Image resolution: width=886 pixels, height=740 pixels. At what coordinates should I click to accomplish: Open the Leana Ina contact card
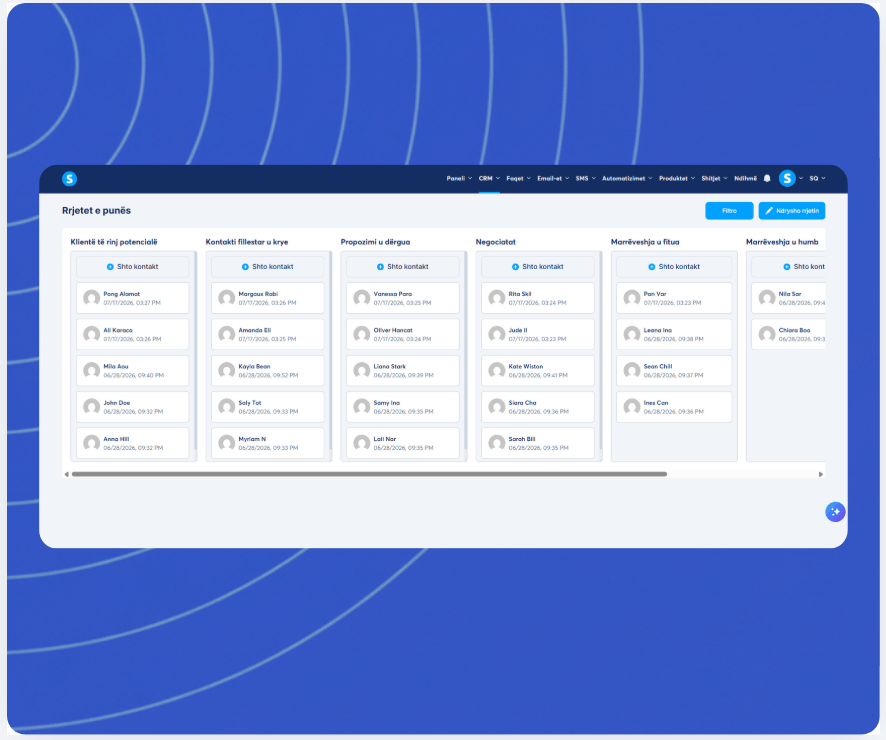pyautogui.click(x=674, y=334)
